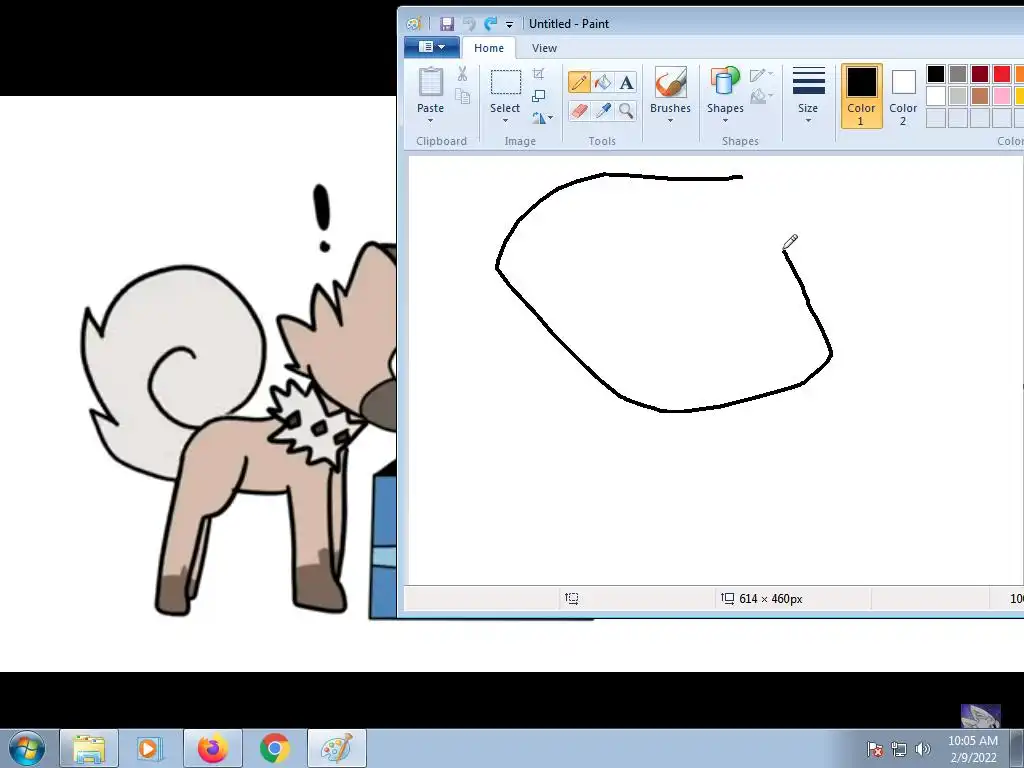Click the Paint app icon in title bar

coord(414,24)
